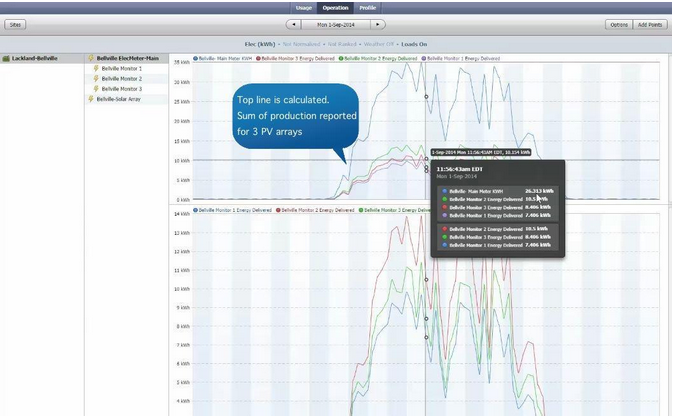Click the 26.313 kWh value in tooltip
Viewport: 673px width, 417px height.
539,191
